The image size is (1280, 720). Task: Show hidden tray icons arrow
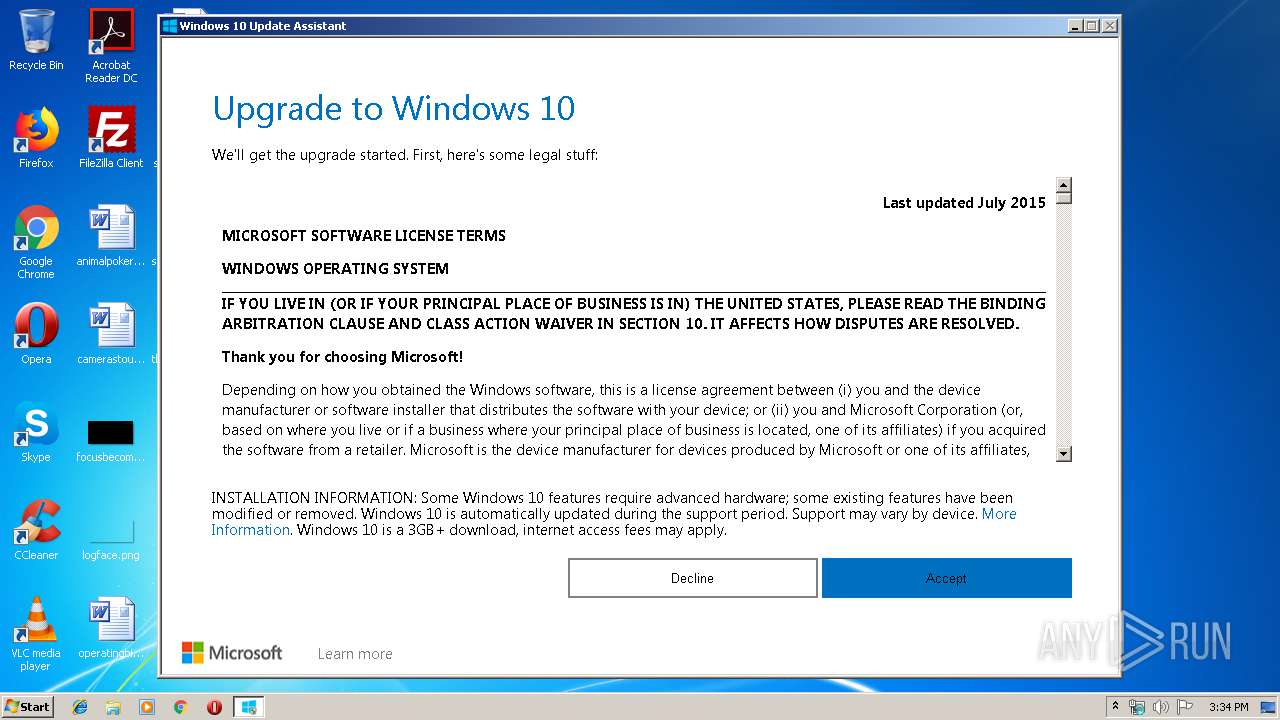(x=1115, y=707)
